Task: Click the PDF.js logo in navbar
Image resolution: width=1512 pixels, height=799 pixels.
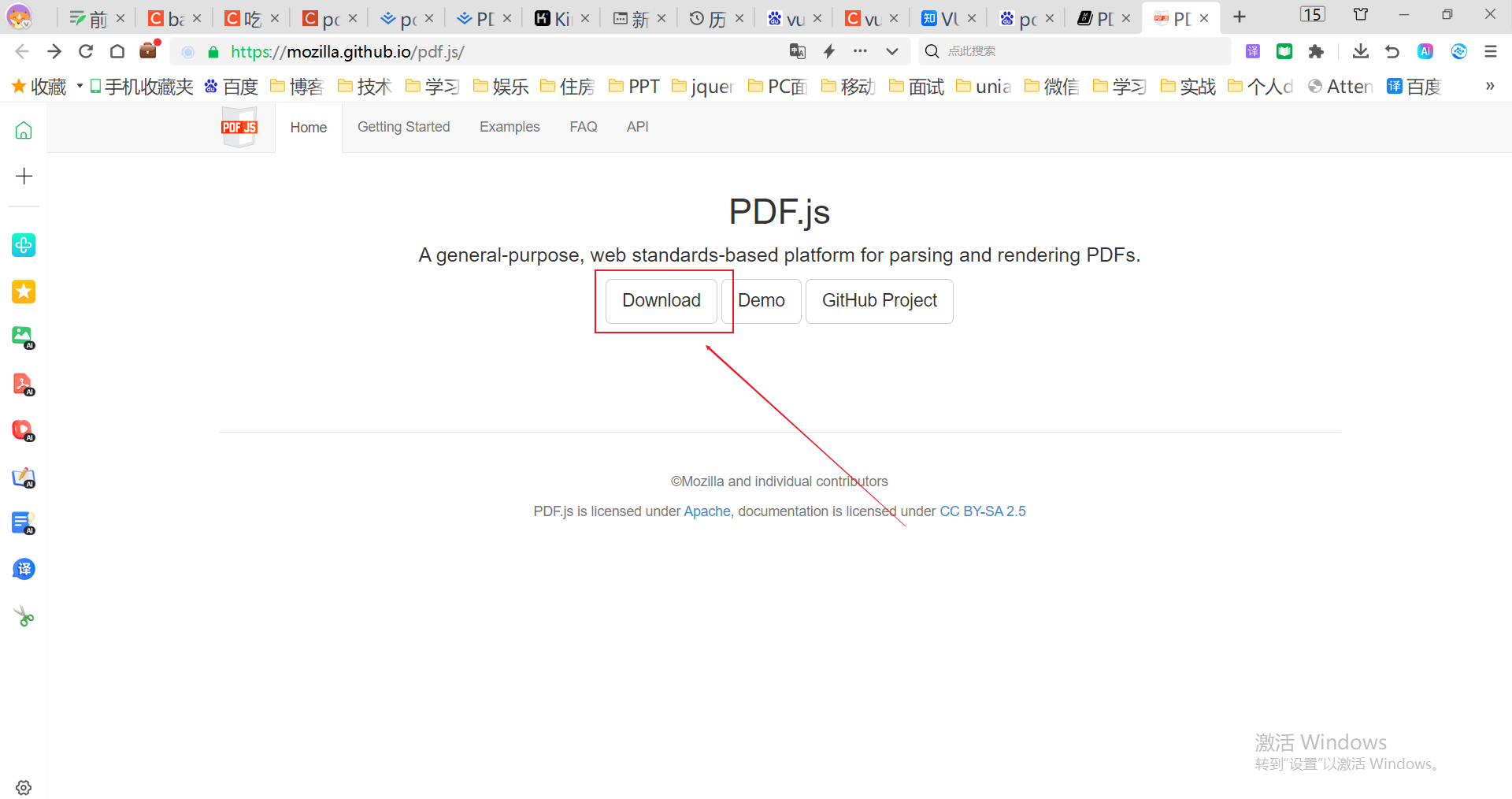Action: tap(239, 127)
